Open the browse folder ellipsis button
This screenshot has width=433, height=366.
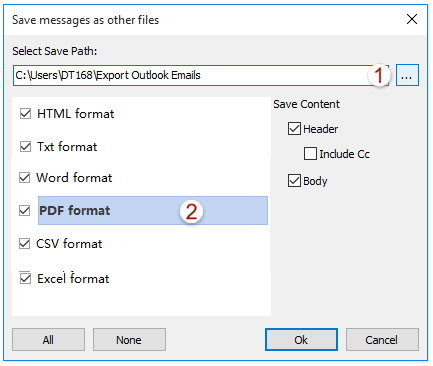[407, 75]
